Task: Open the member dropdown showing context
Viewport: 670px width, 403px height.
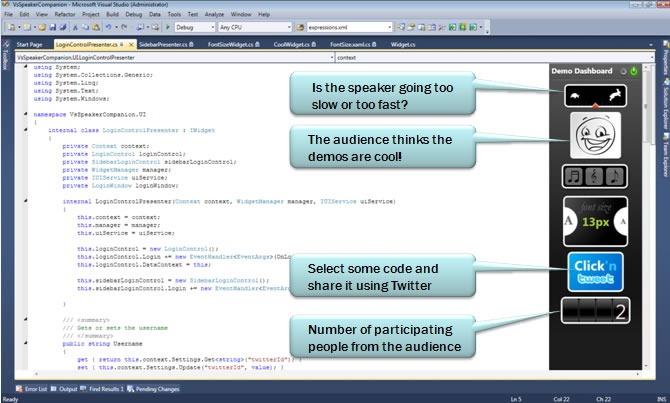Action: [495, 57]
